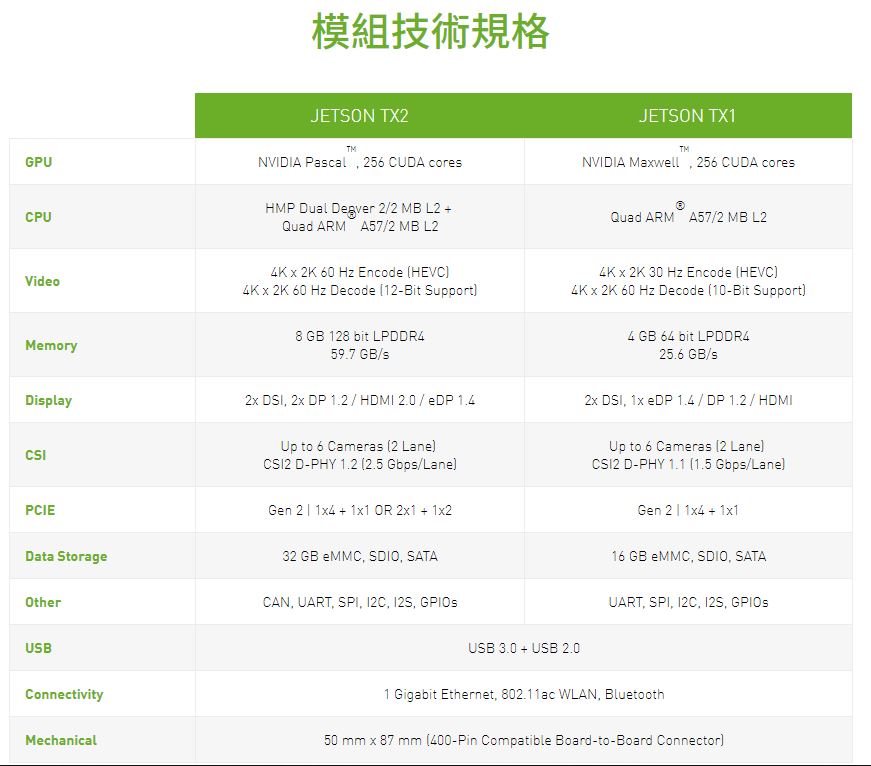The height and width of the screenshot is (766, 871).
Task: Click the GPU row label
Action: pos(38,162)
